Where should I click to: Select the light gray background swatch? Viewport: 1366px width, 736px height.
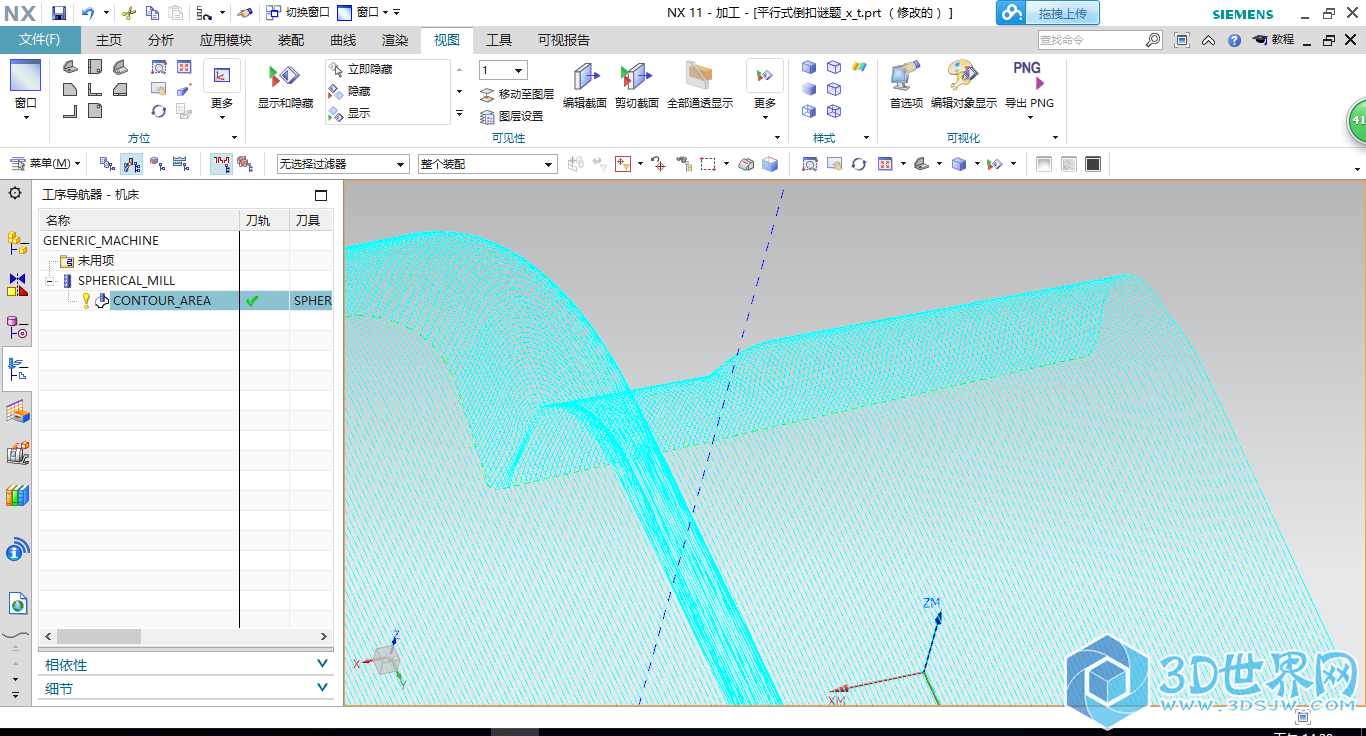point(1044,164)
